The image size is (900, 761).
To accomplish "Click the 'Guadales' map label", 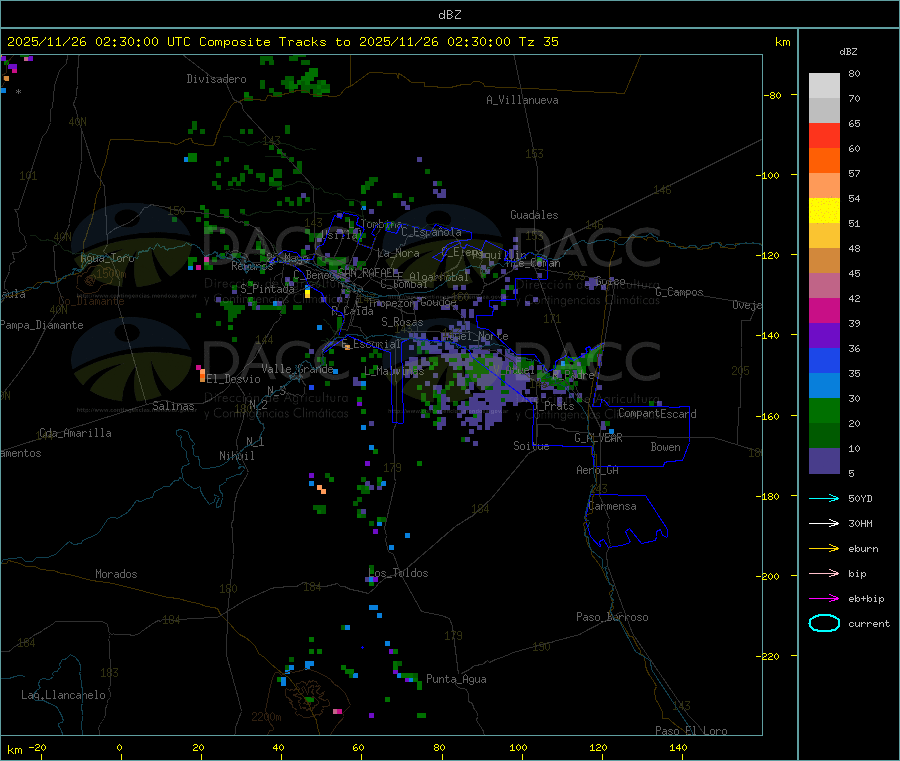I will 534,215.
